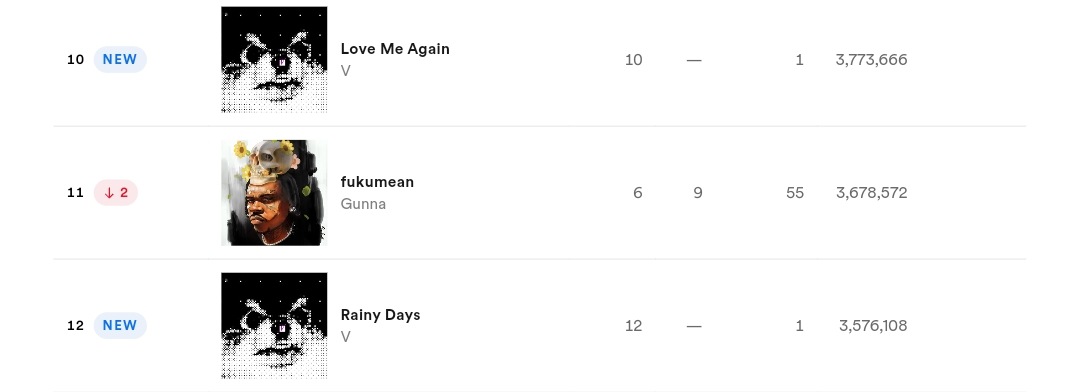Open the Rainy Days album cover
1080x392 pixels.
274,326
